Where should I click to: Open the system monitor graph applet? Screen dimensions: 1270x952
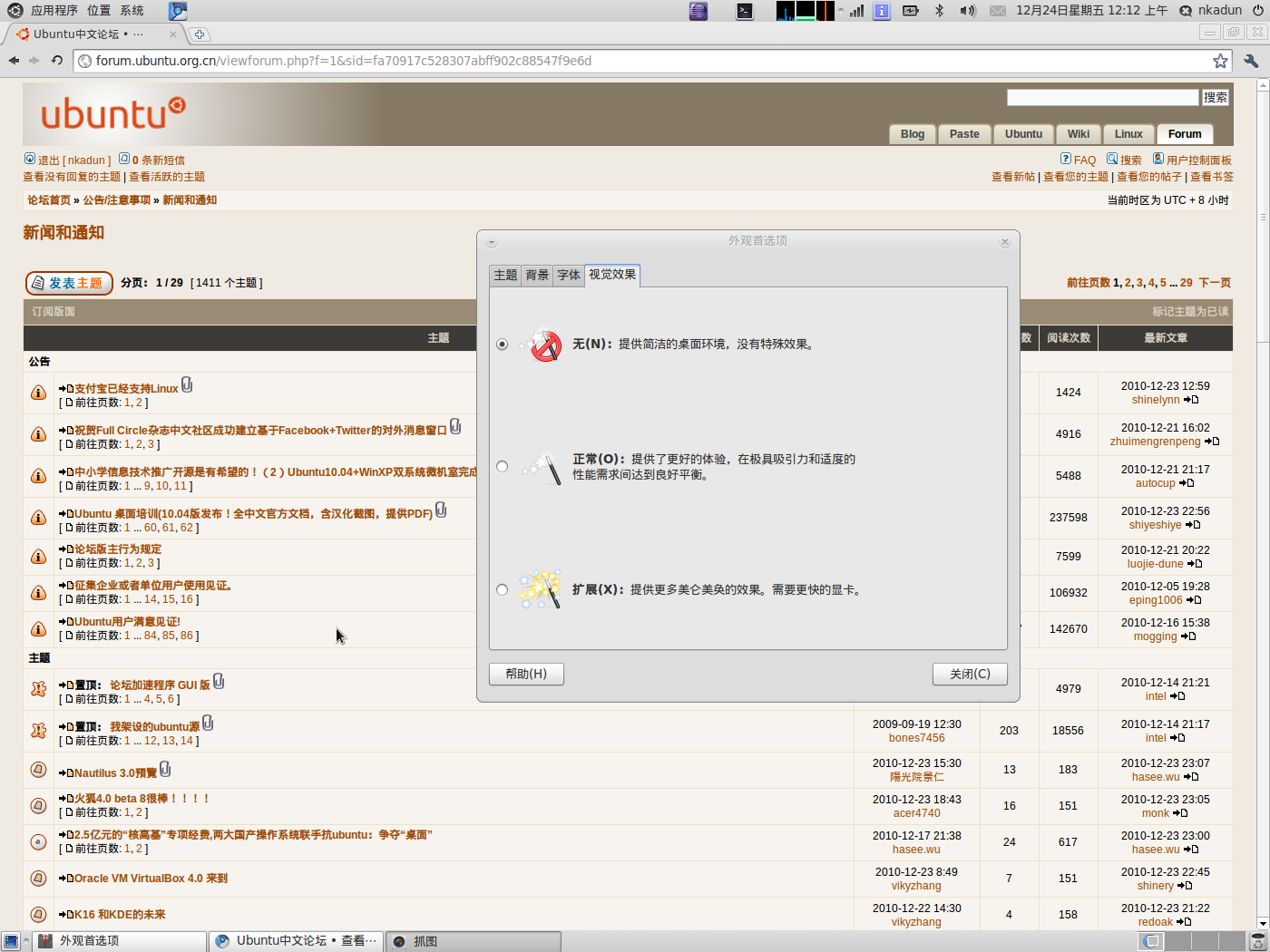pyautogui.click(x=805, y=11)
